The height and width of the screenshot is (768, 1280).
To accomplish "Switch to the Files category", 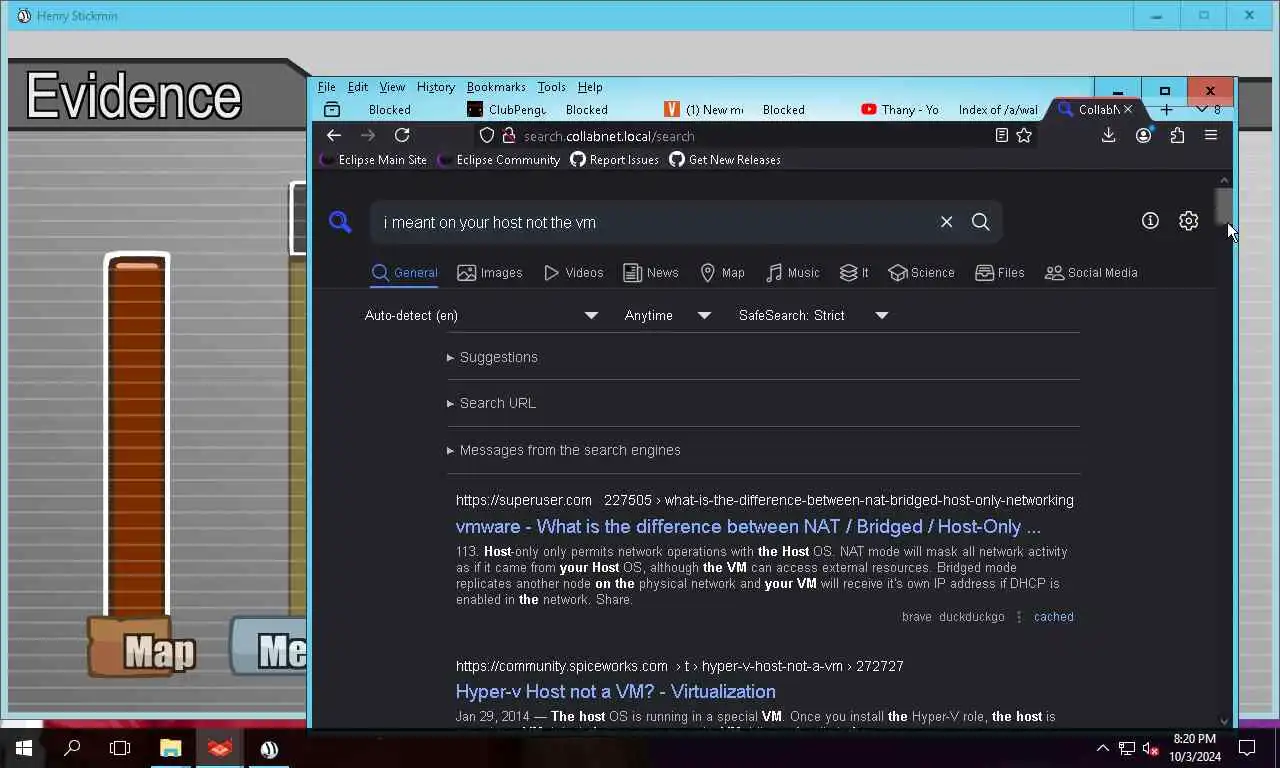I will click(x=999, y=272).
